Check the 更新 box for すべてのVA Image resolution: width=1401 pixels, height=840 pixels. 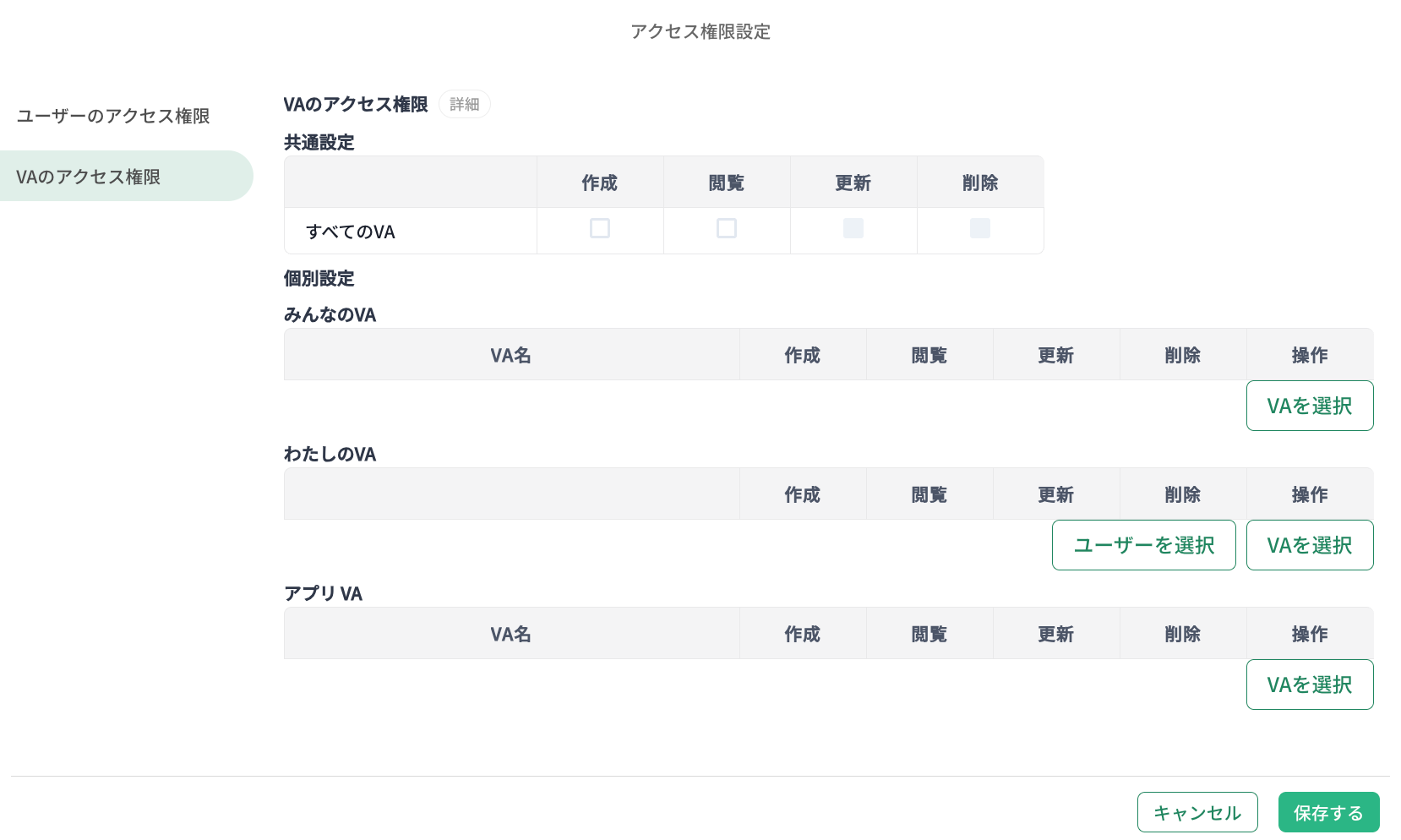click(x=853, y=228)
